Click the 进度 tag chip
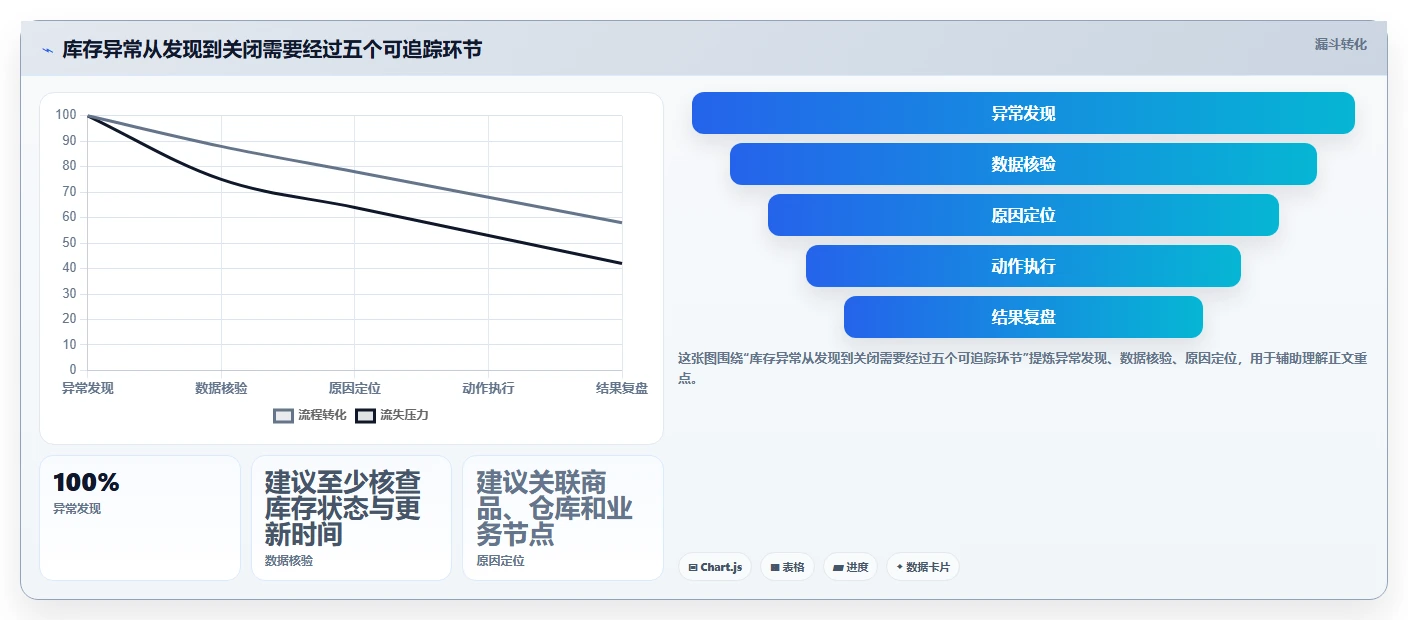 point(851,567)
